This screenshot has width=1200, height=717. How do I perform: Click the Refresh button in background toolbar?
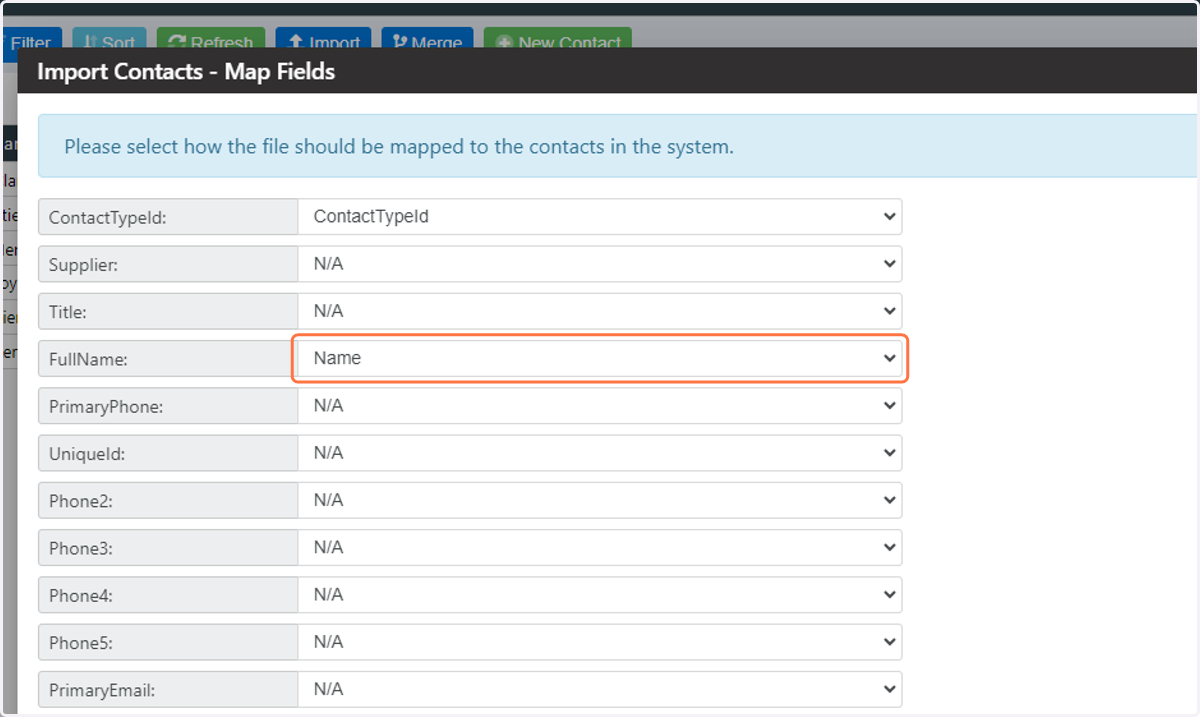click(x=211, y=40)
